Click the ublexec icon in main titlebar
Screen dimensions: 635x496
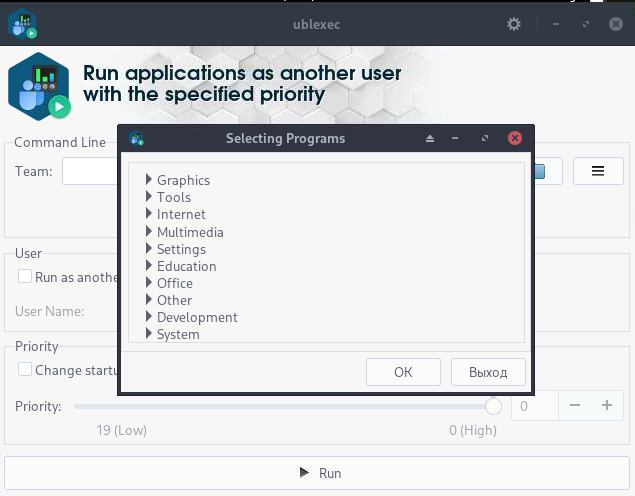(22, 24)
